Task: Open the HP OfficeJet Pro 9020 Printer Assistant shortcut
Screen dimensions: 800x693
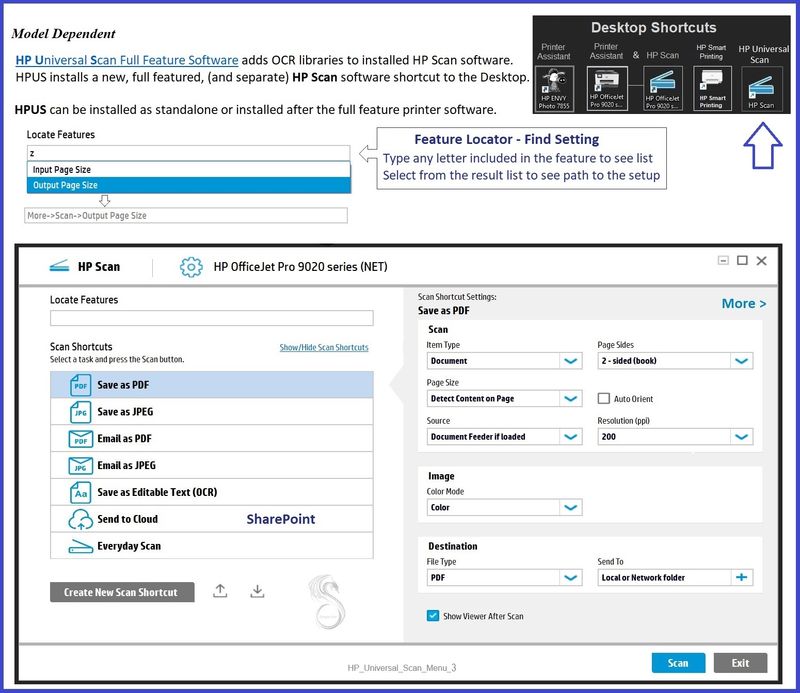Action: tap(607, 89)
